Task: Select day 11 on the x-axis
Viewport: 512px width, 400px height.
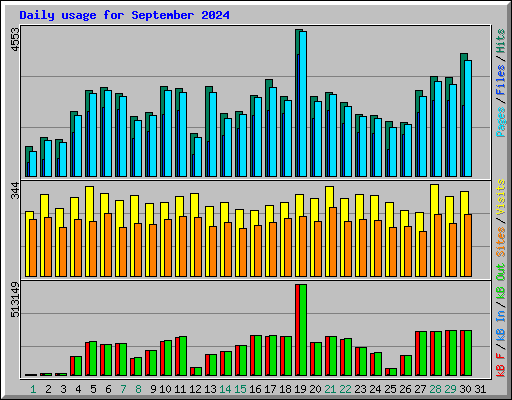Action: point(180,389)
